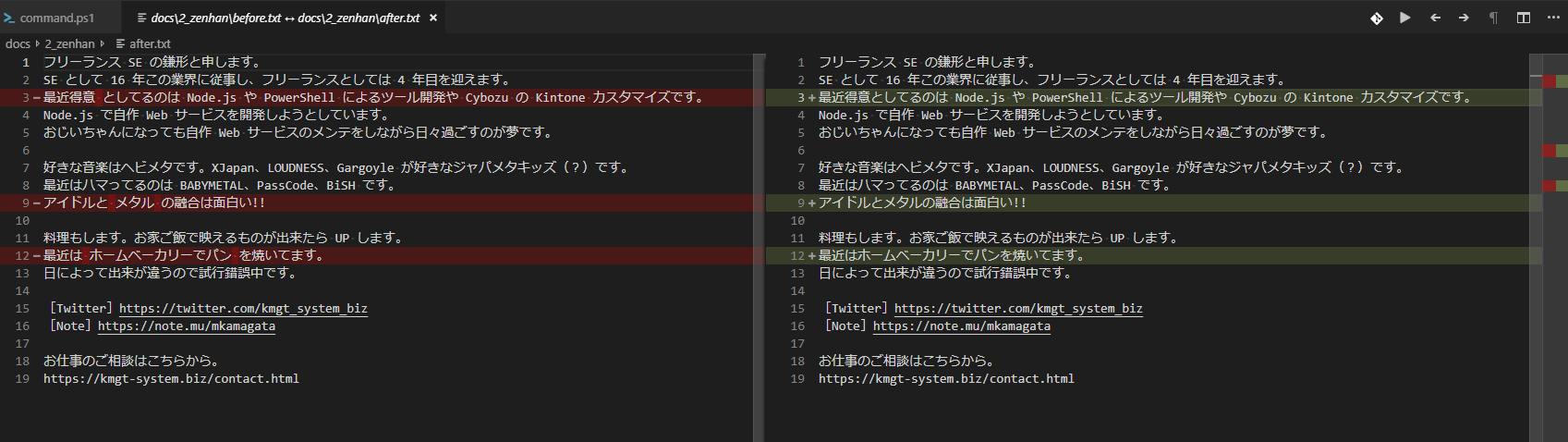This screenshot has height=442, width=1568.
Task: Click added line 9 アイドルとメタル in right pane
Action: (x=922, y=203)
